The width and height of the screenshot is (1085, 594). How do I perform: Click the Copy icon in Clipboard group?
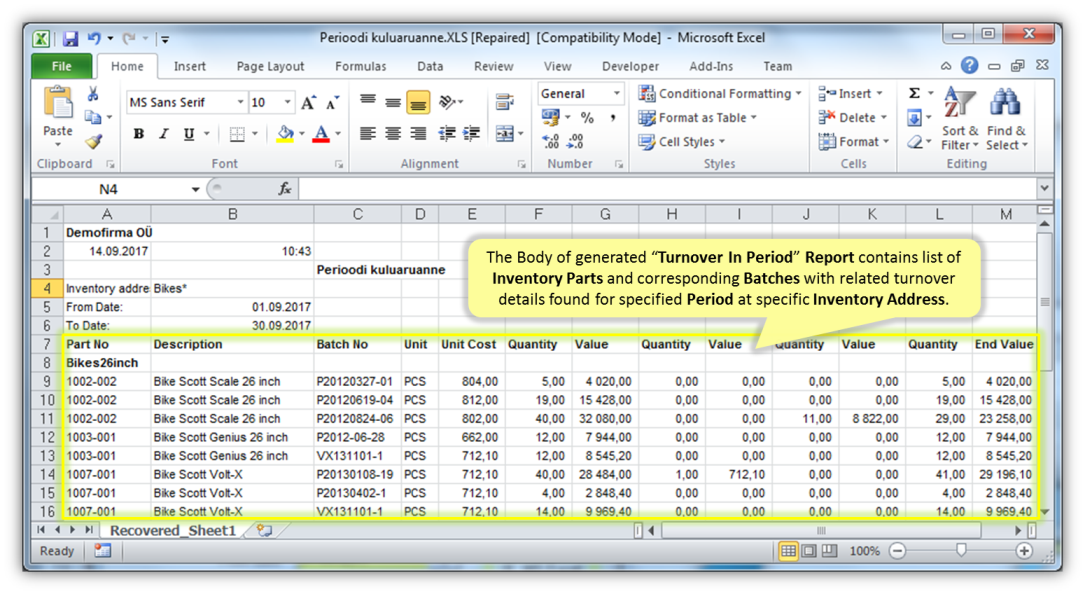click(93, 117)
